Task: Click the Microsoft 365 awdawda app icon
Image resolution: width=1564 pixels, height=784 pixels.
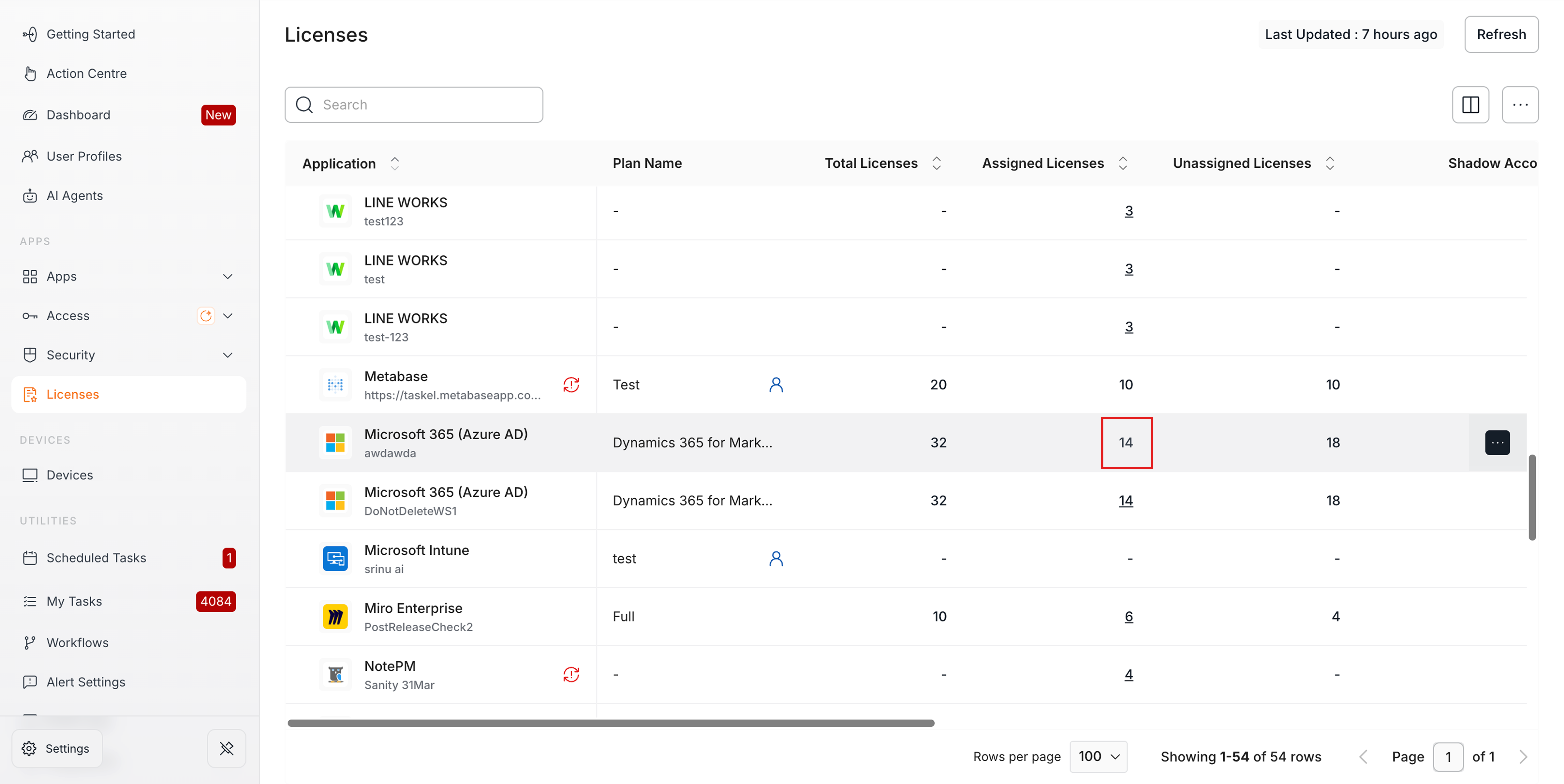Action: pos(335,442)
